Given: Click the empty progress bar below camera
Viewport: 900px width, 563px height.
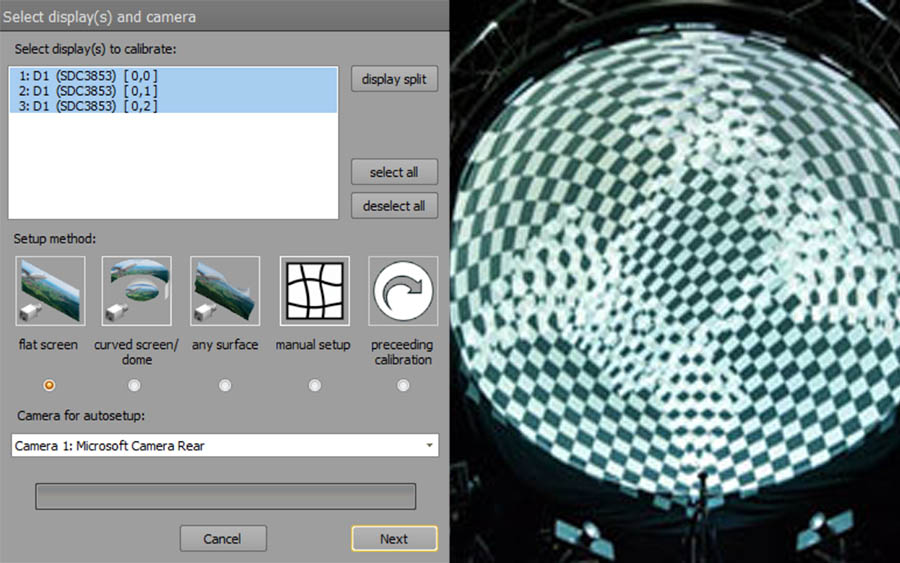Looking at the screenshot, I should tap(226, 496).
